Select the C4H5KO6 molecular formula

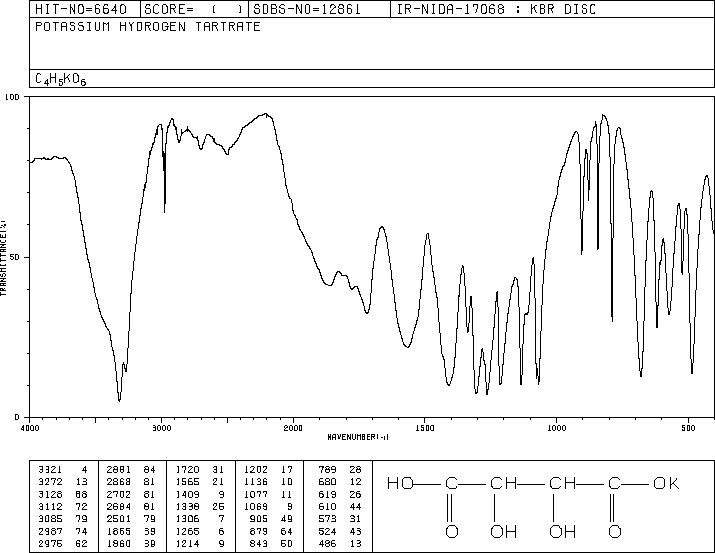tap(61, 79)
